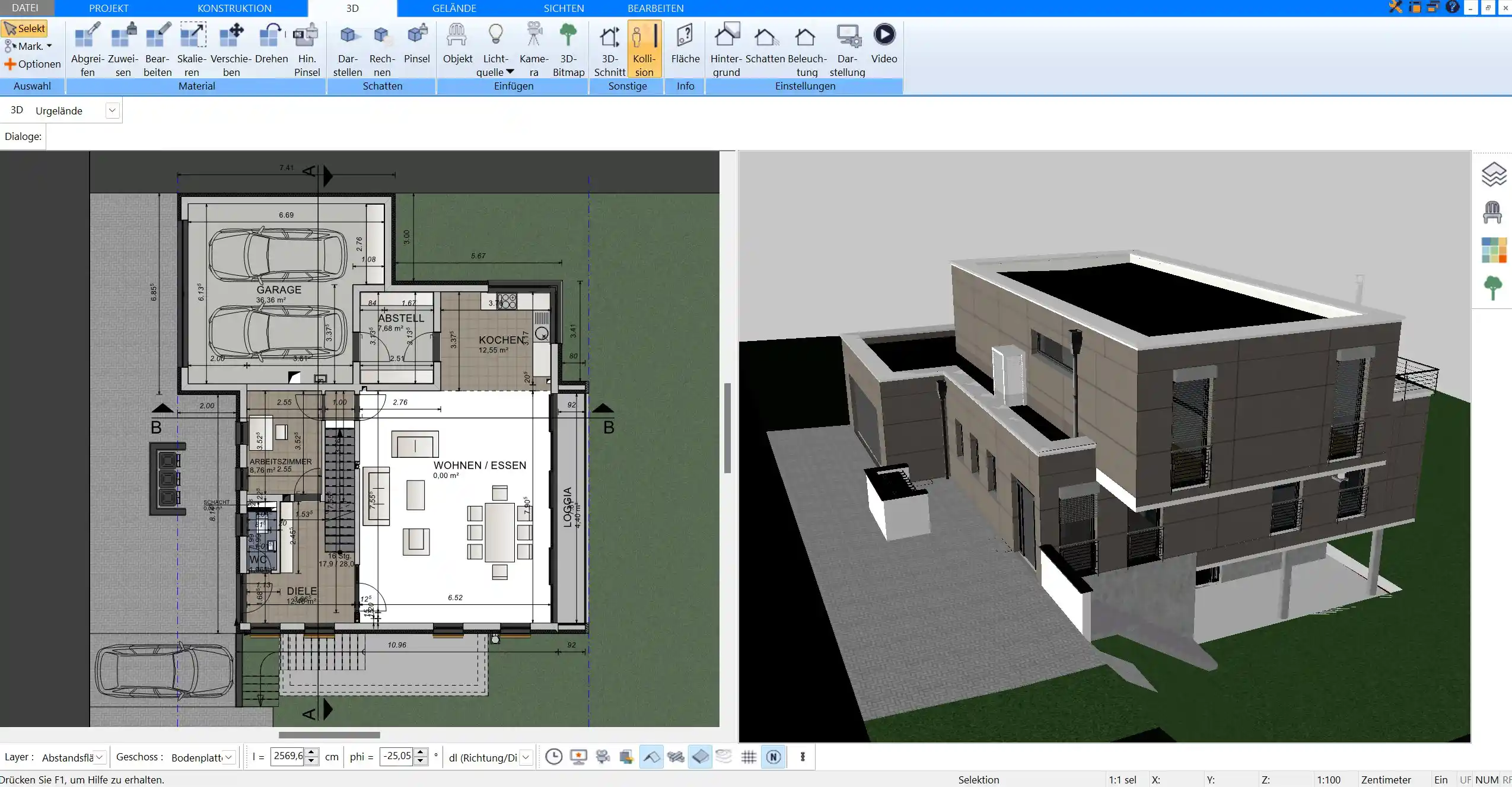1512x787 pixels.
Task: Open the Bearbeiten material tool
Action: click(157, 50)
